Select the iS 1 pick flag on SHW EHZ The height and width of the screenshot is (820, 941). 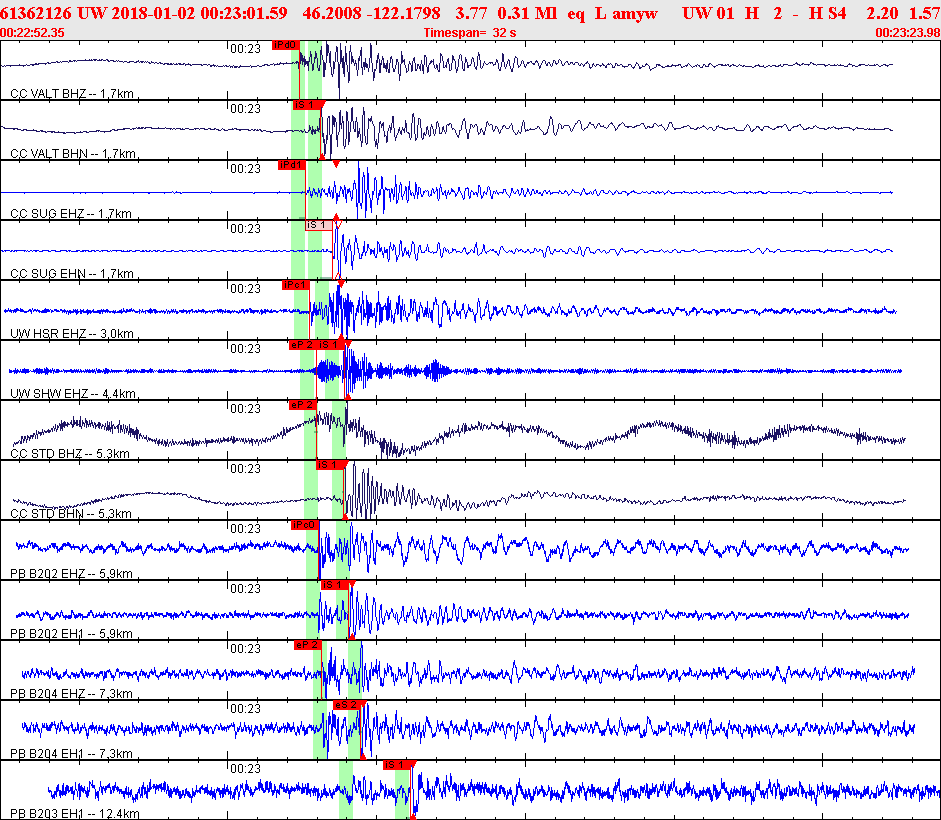330,345
